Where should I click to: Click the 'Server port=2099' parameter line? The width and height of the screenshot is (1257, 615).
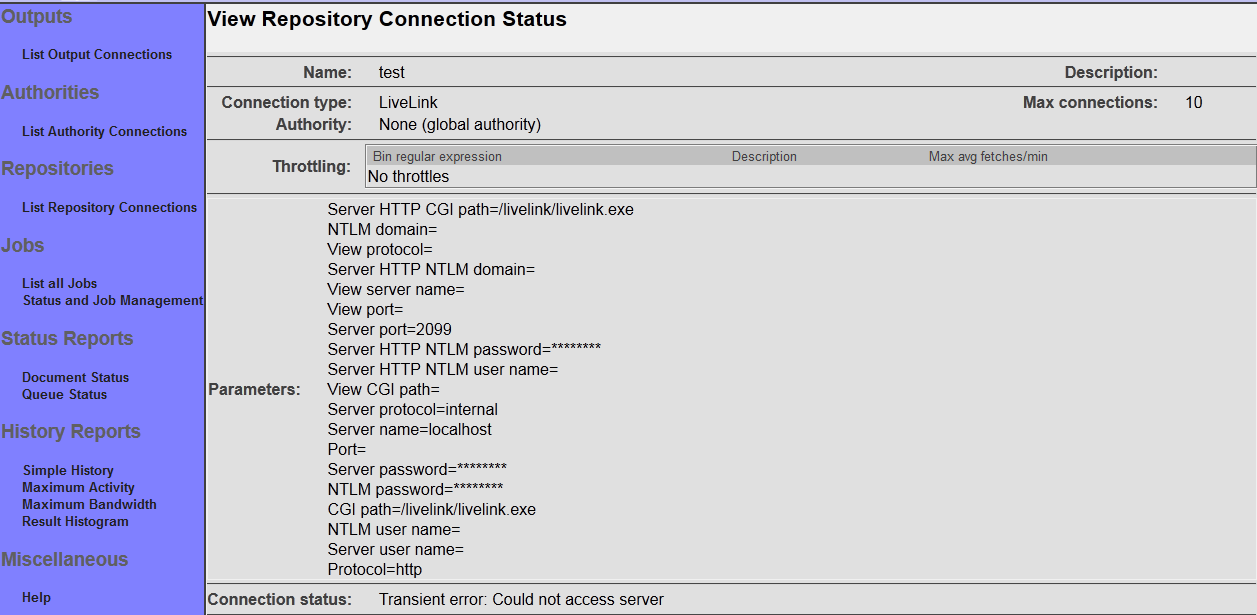[x=396, y=330]
